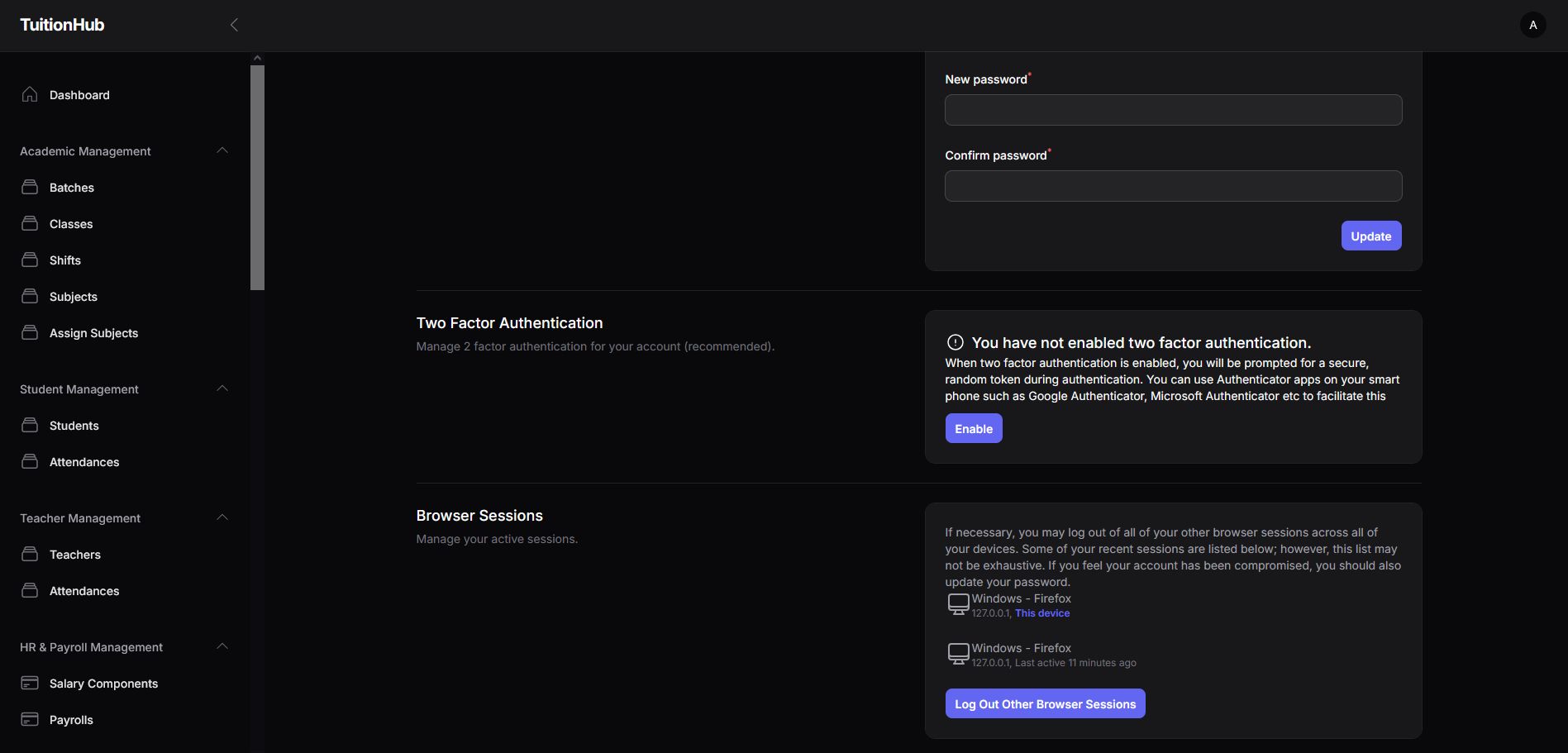Click Log Out Other Browser Sessions
Screen dimensions: 1568x753
[x=1045, y=704]
